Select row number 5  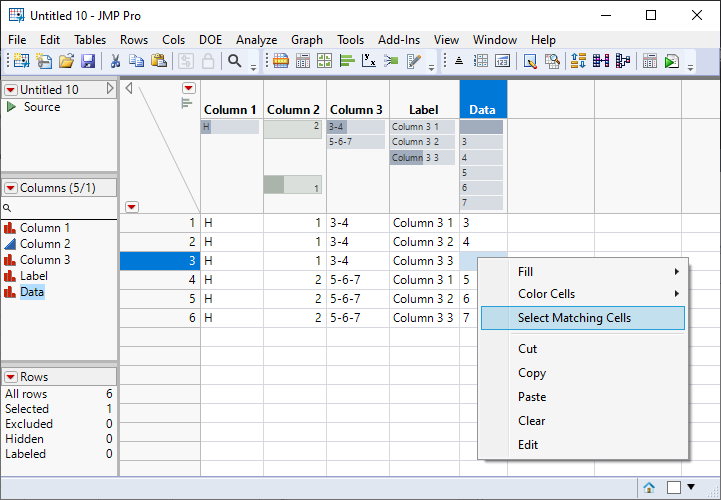tap(160, 299)
